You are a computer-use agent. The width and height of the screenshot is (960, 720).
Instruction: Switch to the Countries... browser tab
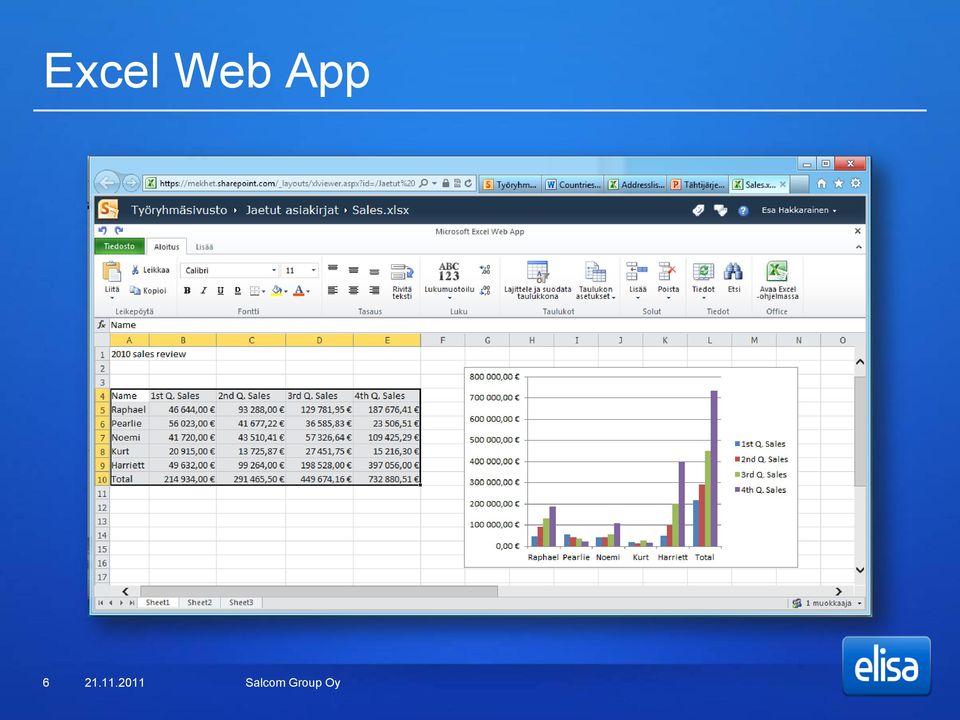pos(573,184)
